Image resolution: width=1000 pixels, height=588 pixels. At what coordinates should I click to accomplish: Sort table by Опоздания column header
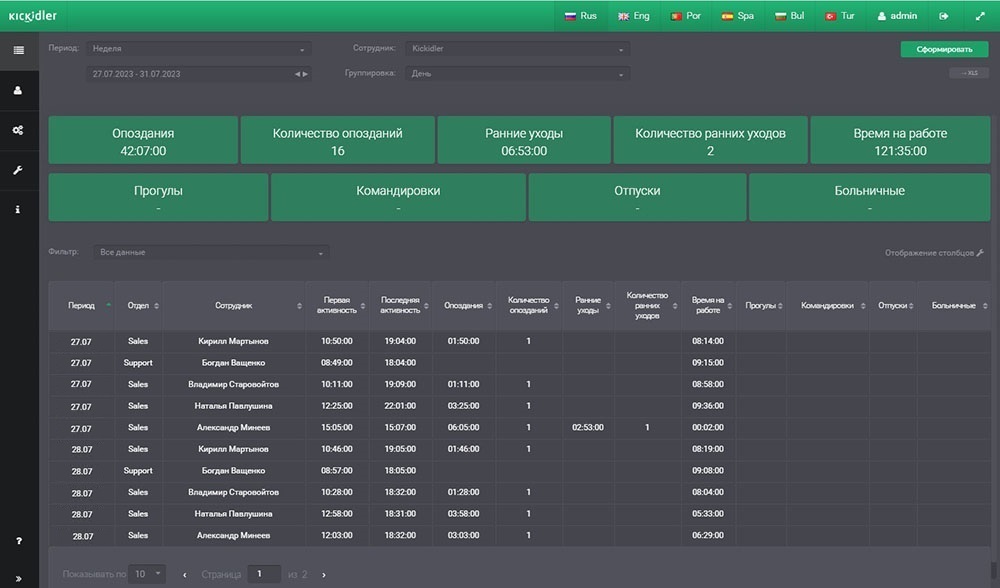click(464, 306)
